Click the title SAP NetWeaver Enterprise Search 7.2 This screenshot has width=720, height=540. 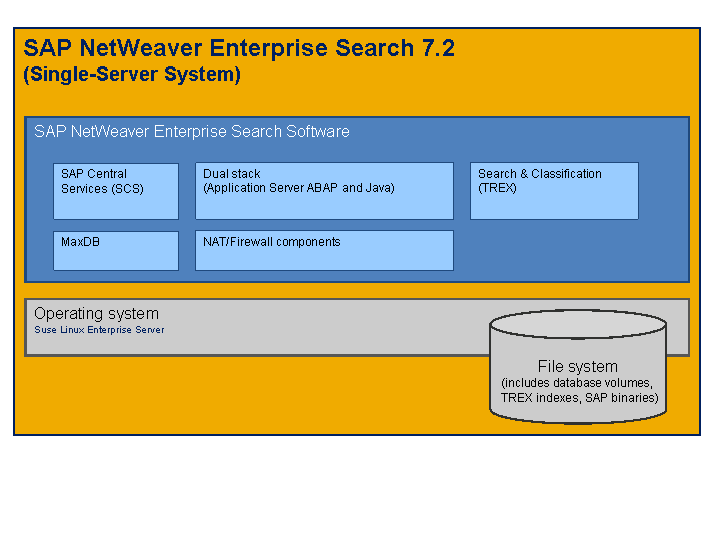coord(239,48)
